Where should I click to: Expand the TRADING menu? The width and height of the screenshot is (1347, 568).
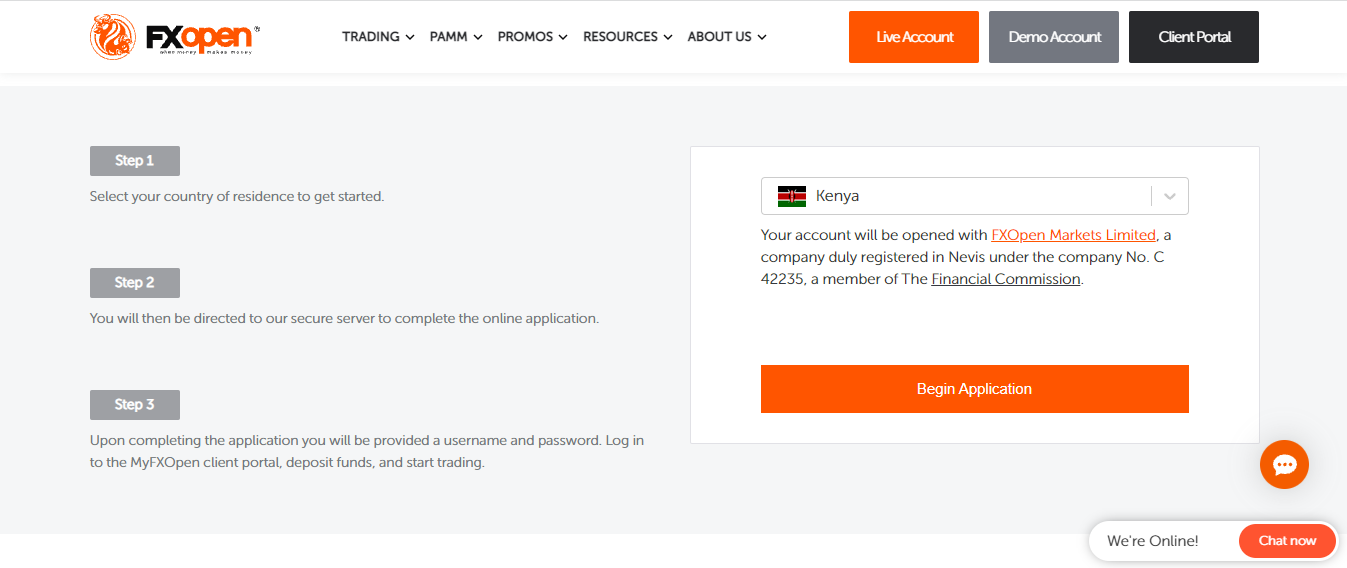coord(378,37)
